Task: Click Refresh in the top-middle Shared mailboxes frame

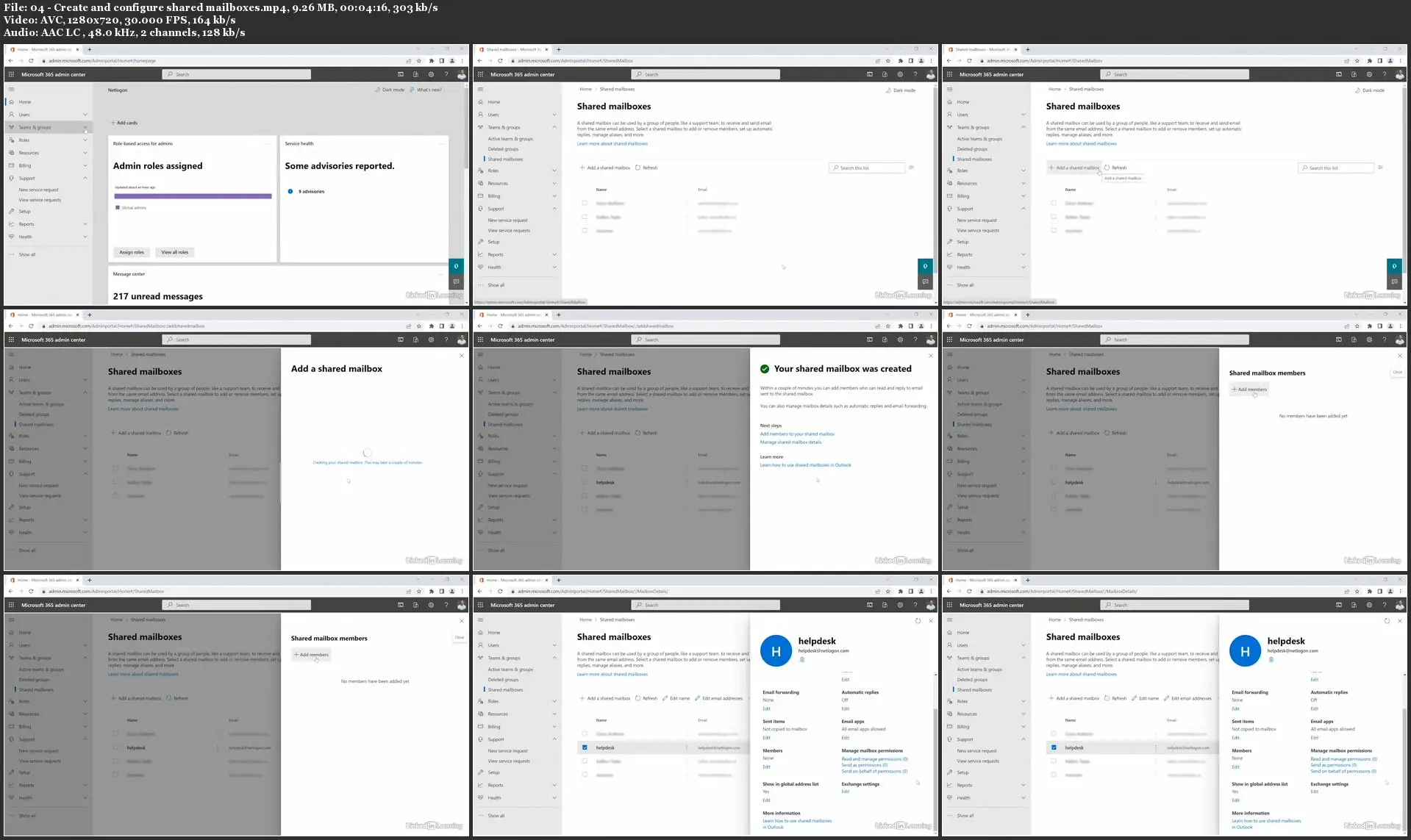Action: [646, 168]
